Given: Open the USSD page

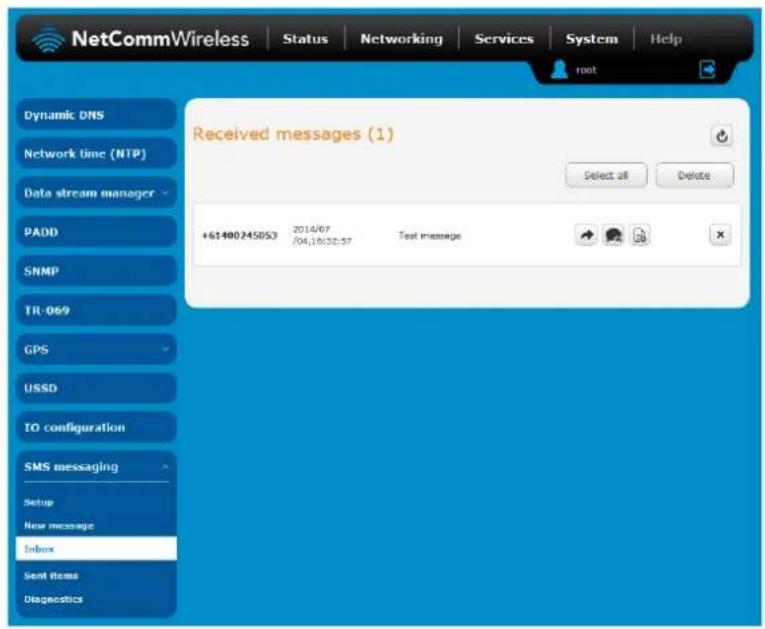Looking at the screenshot, I should (96, 388).
